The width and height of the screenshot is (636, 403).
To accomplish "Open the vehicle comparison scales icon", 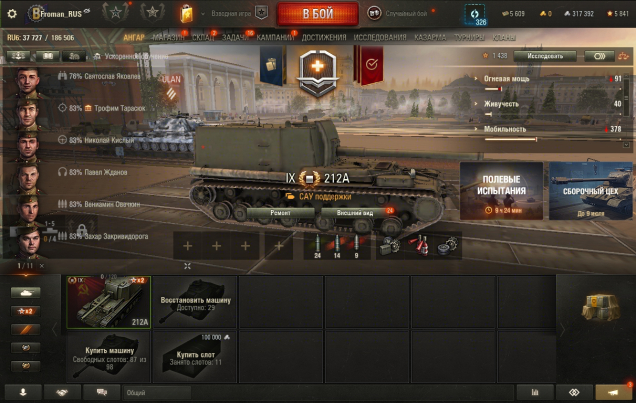I will click(x=623, y=56).
